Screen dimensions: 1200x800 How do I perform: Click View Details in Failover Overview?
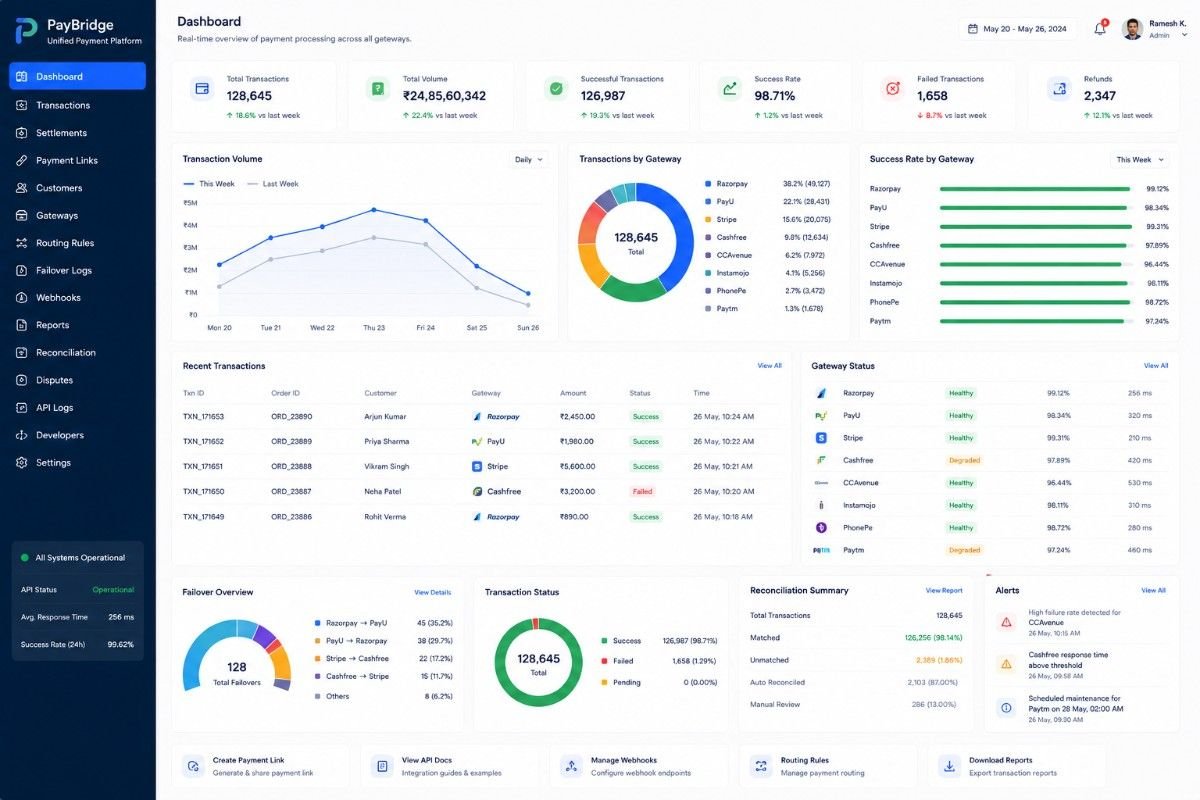pyautogui.click(x=433, y=592)
